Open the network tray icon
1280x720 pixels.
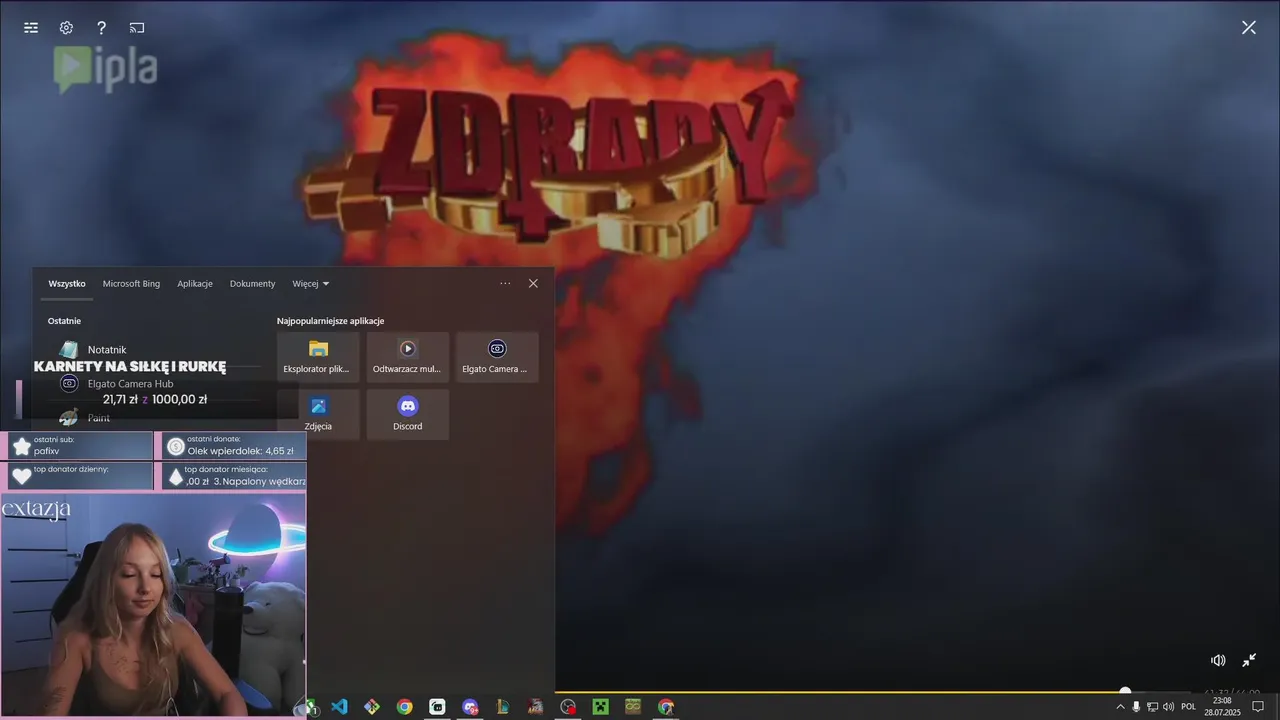point(1152,706)
